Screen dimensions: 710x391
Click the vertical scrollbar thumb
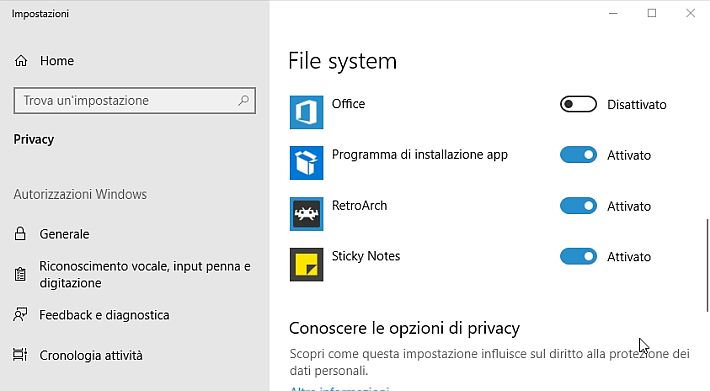[x=707, y=266]
